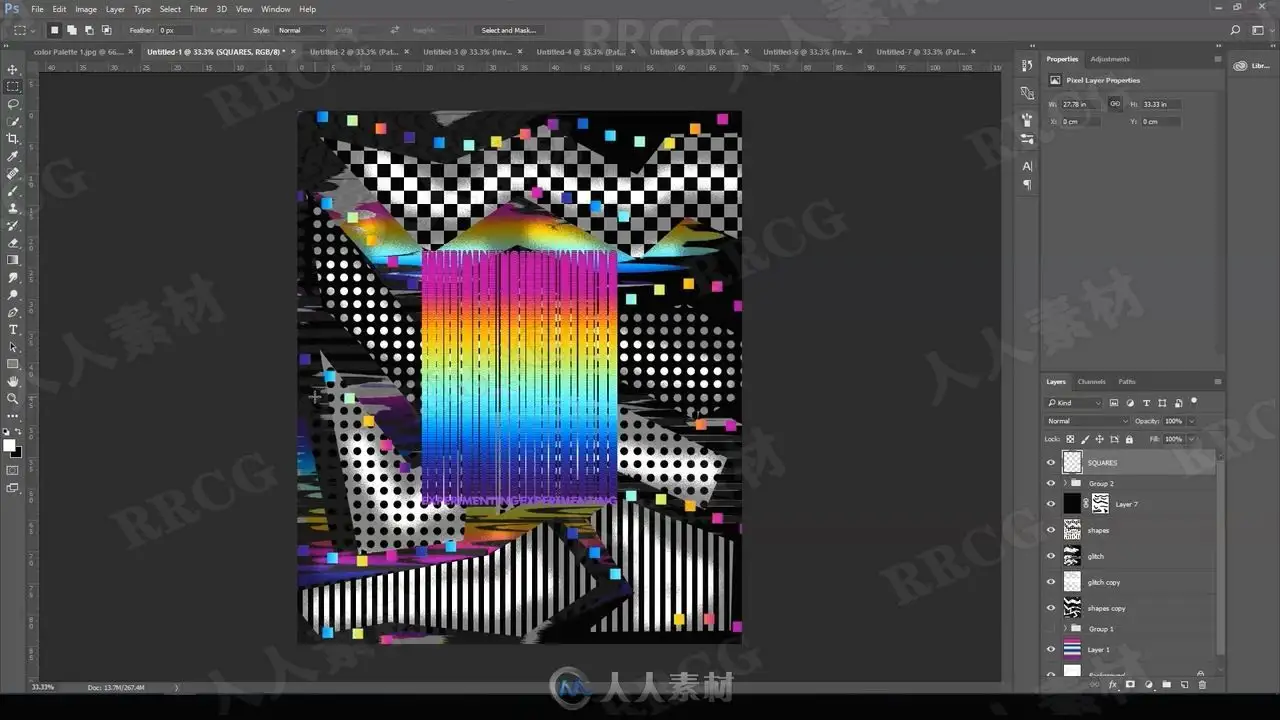This screenshot has width=1280, height=720.
Task: Select the Clone Stamp tool
Action: click(13, 208)
